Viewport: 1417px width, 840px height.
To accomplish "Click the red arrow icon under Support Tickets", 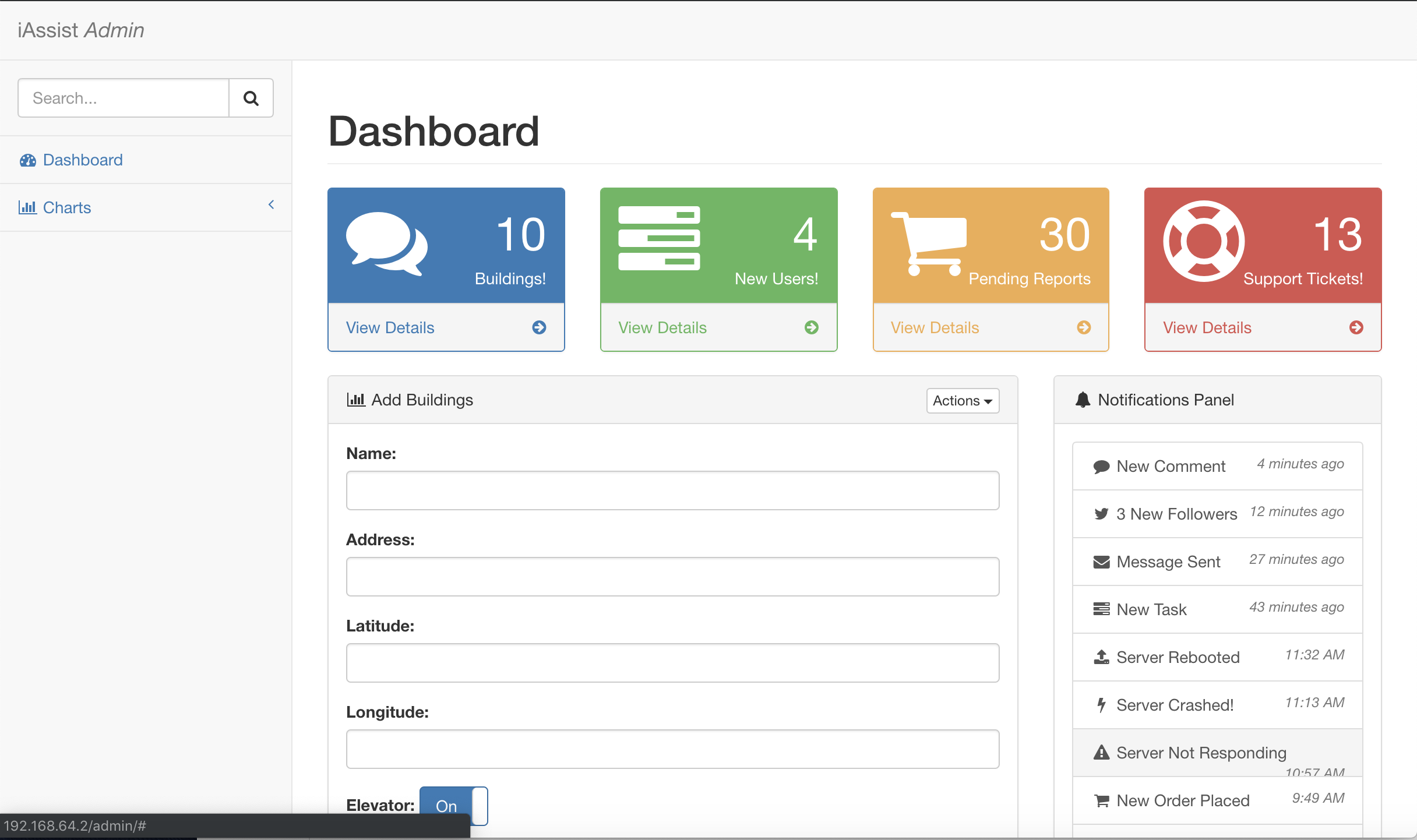I will pos(1356,327).
